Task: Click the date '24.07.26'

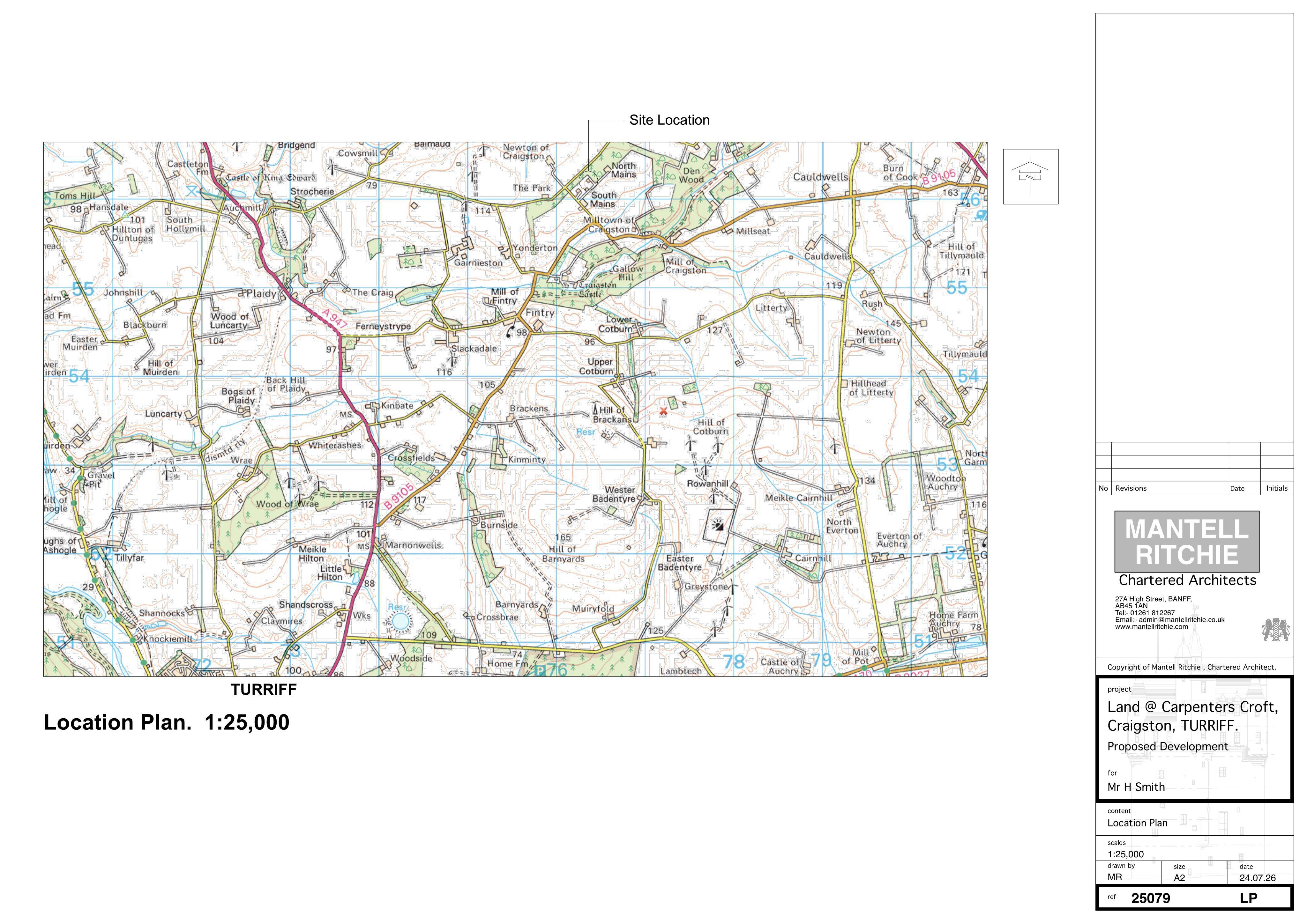Action: click(1258, 878)
